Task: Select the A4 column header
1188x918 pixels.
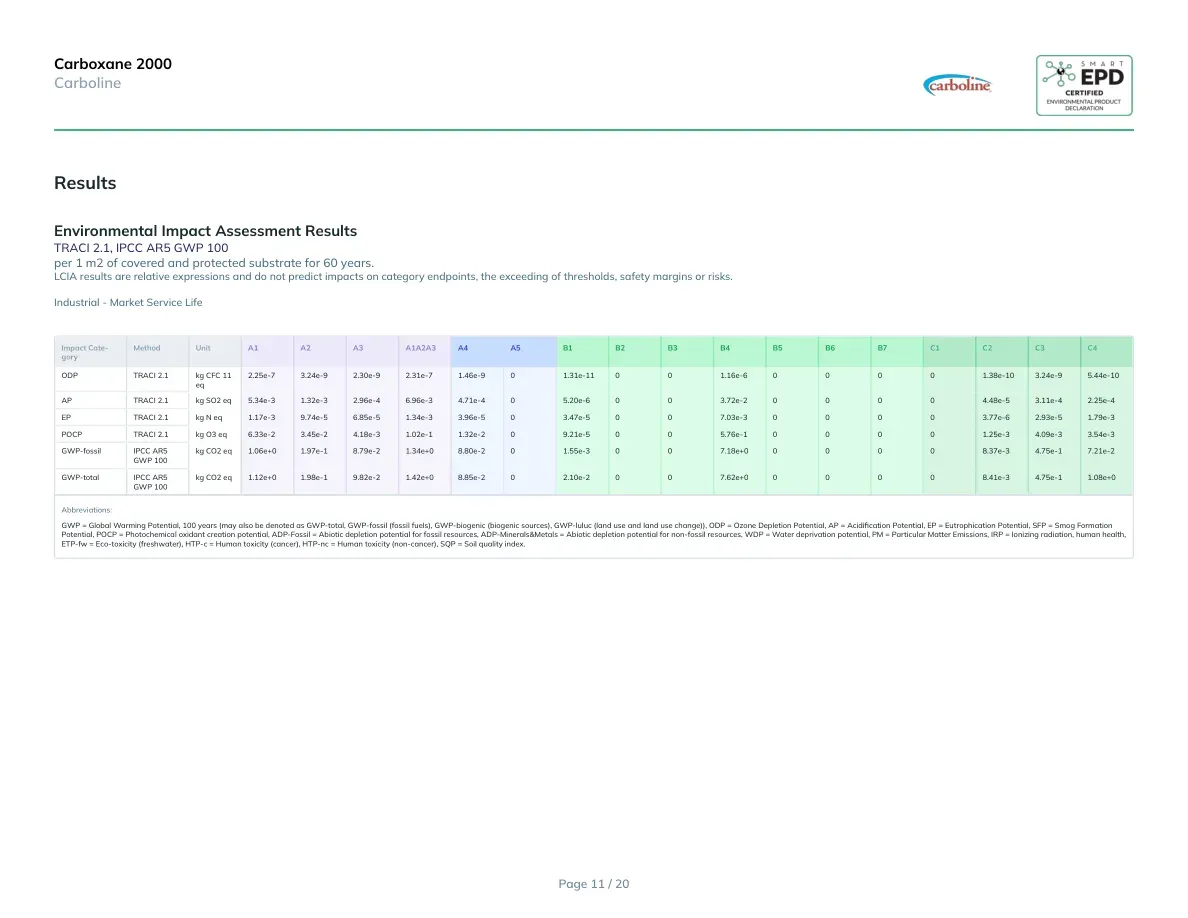Action: [463, 348]
